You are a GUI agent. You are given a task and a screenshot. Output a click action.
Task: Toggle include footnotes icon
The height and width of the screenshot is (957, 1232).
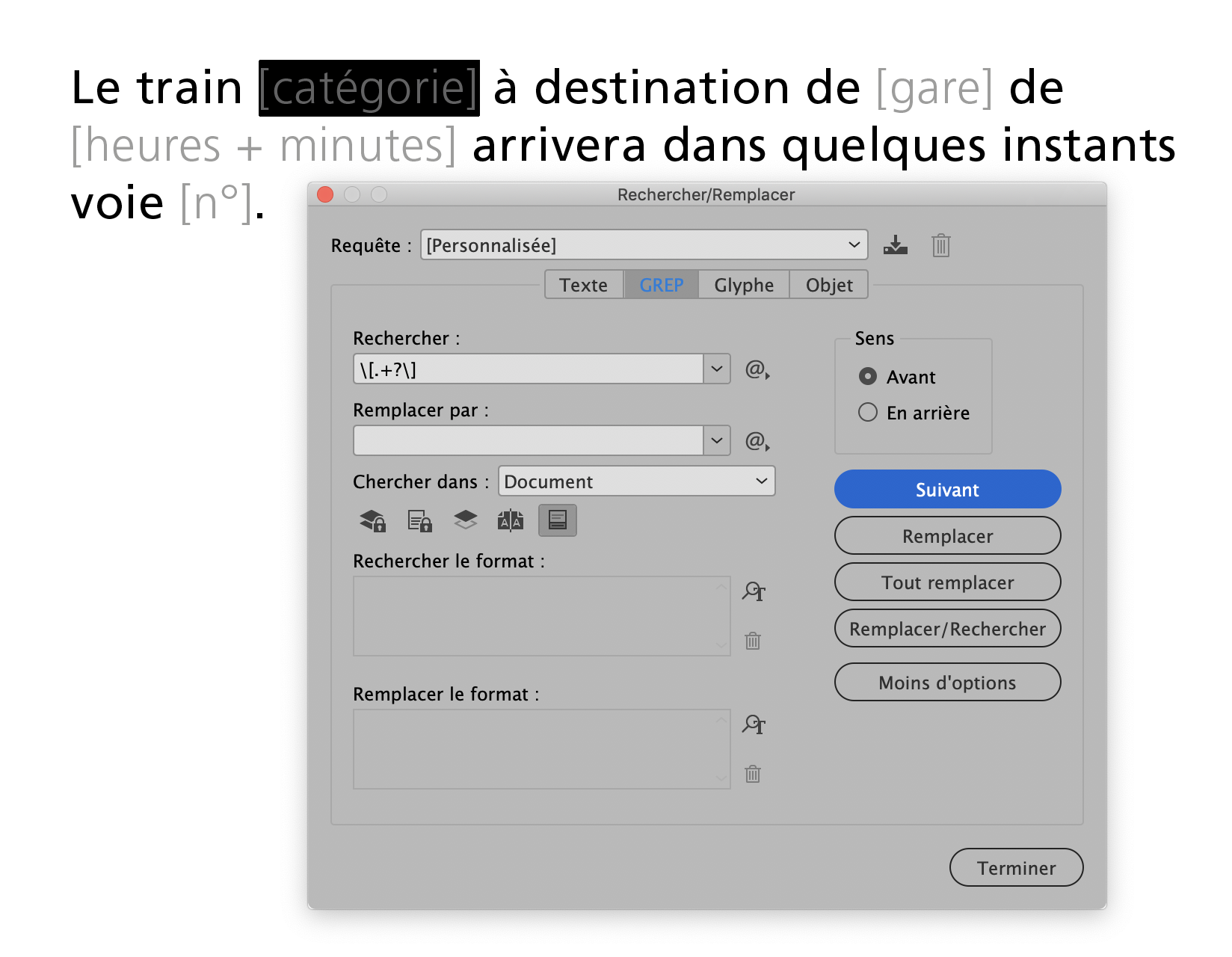click(558, 520)
